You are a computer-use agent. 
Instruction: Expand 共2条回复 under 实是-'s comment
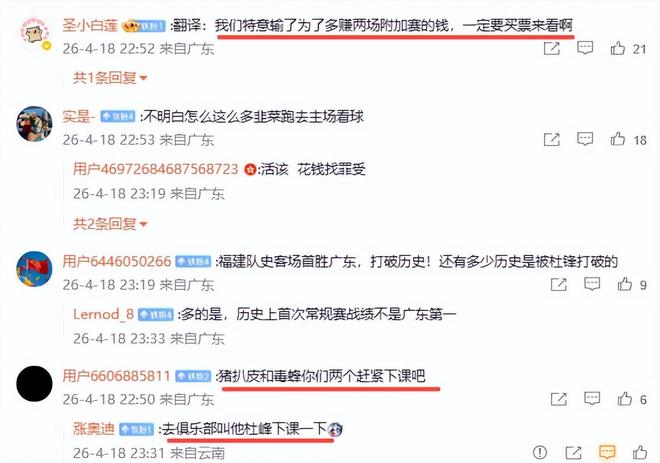pos(110,224)
